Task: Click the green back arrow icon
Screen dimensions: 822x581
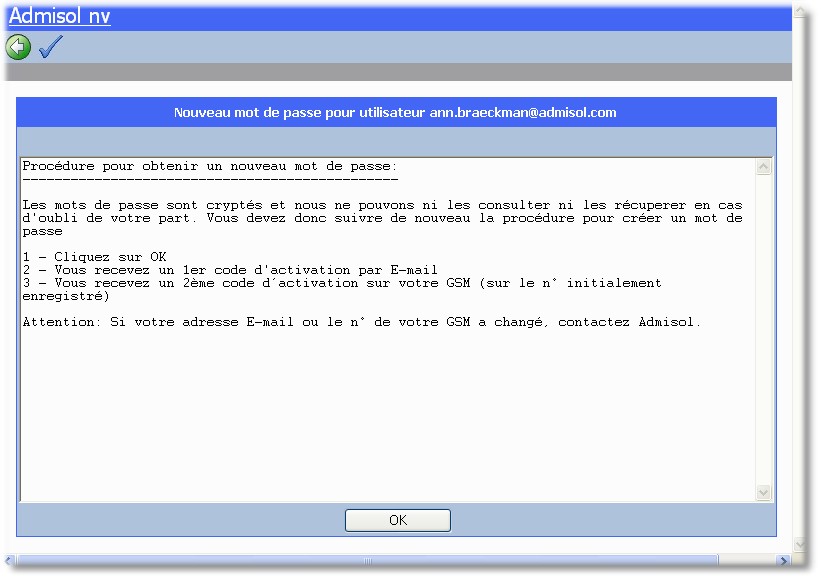Action: [x=18, y=47]
